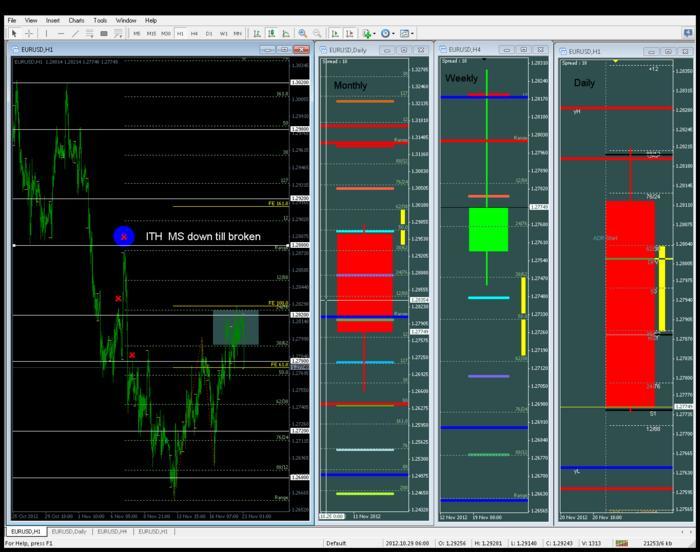Screen dimensions: 700x552
Task: Select the parallel lines drawing tool
Action: [89, 33]
